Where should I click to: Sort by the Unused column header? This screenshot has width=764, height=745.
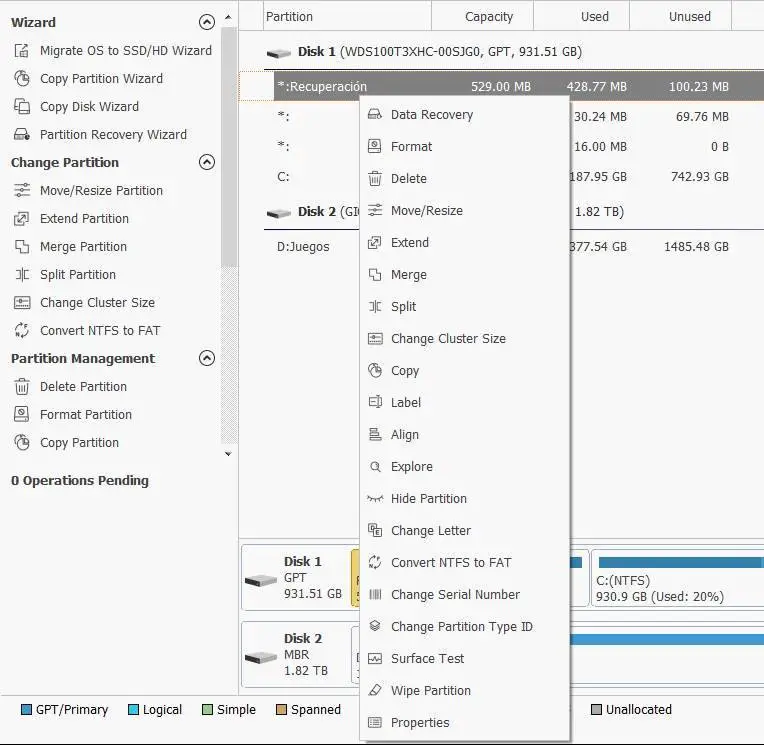(681, 17)
